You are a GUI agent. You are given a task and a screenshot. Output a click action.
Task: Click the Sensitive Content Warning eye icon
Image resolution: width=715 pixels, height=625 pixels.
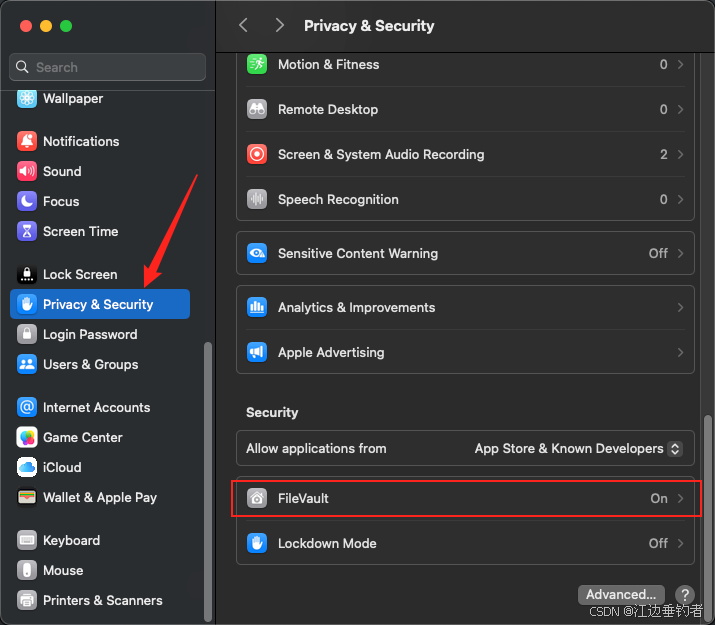pos(257,253)
